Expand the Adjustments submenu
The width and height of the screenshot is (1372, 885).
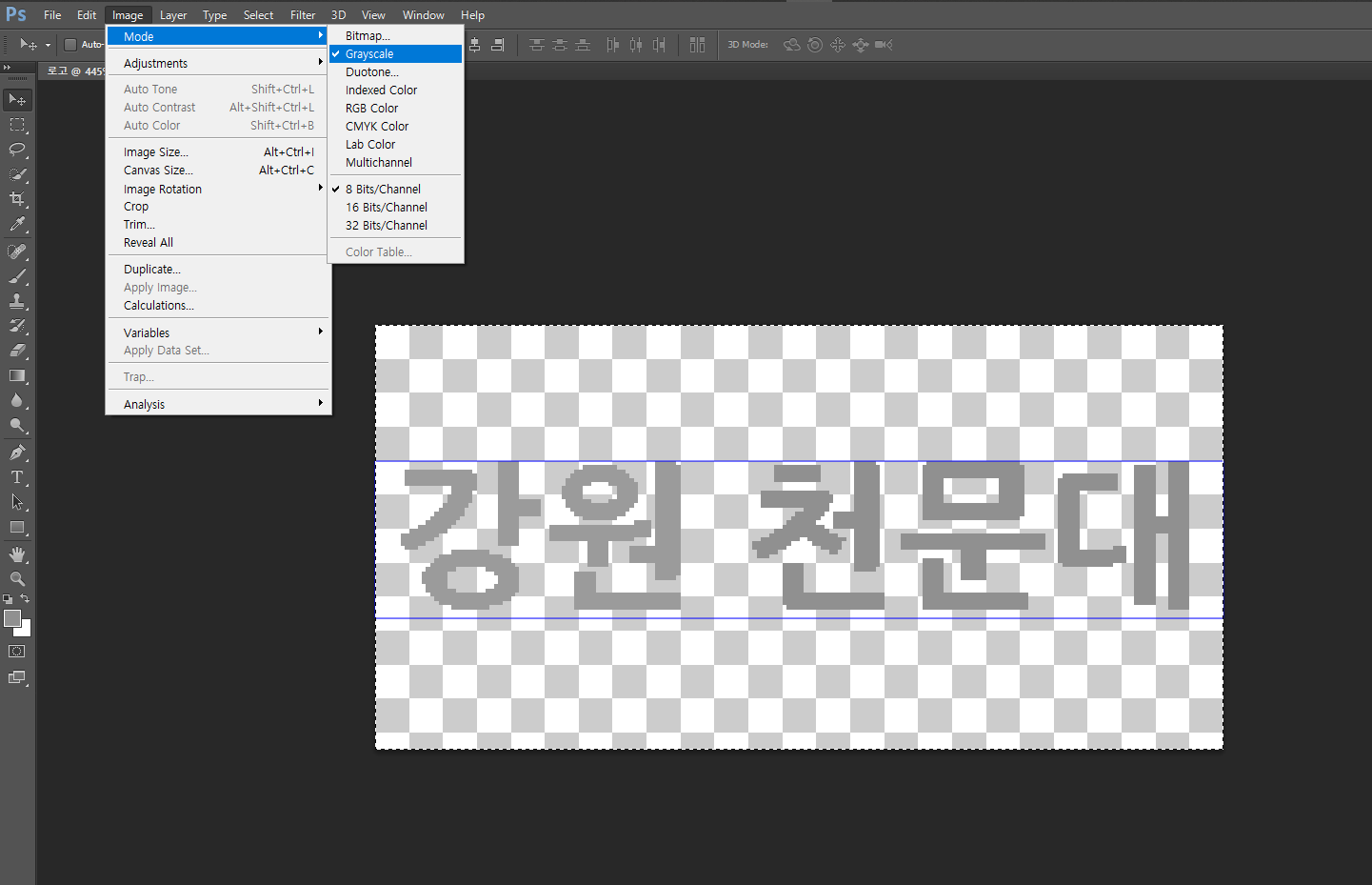217,63
